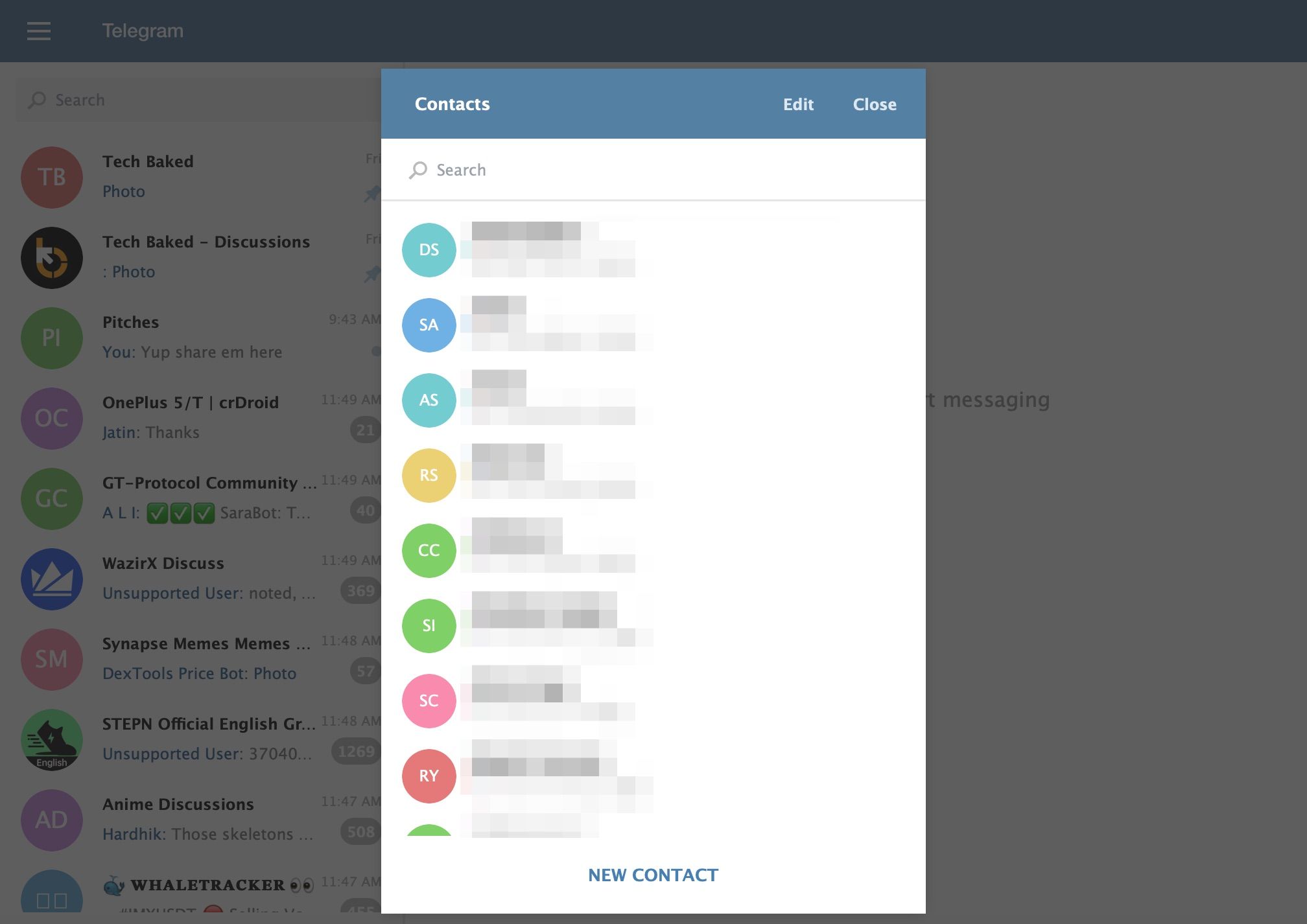Click the 'DexTools Price Bot: Photo' preview

click(199, 673)
